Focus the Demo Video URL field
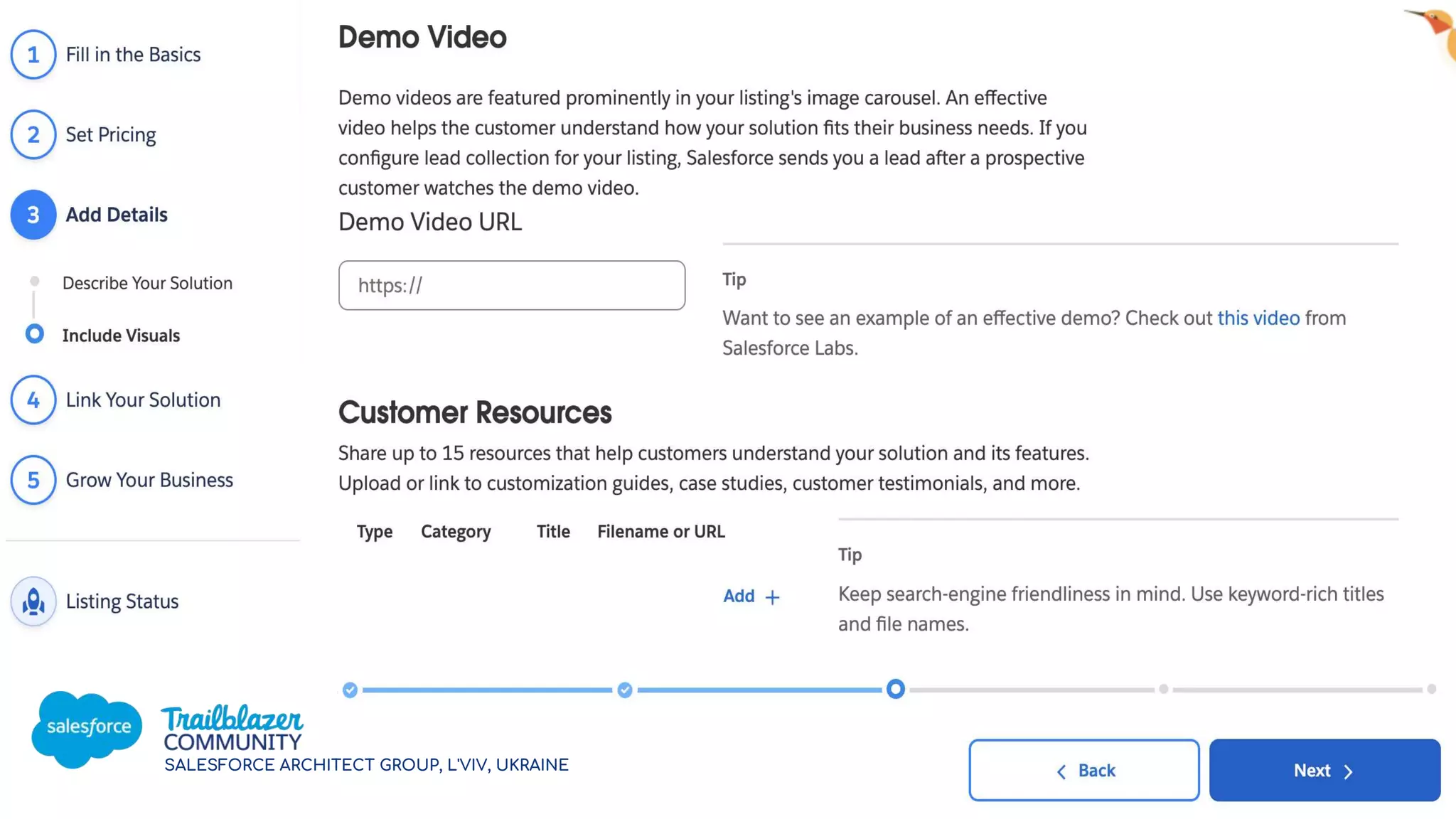This screenshot has width=1456, height=819. (x=512, y=285)
